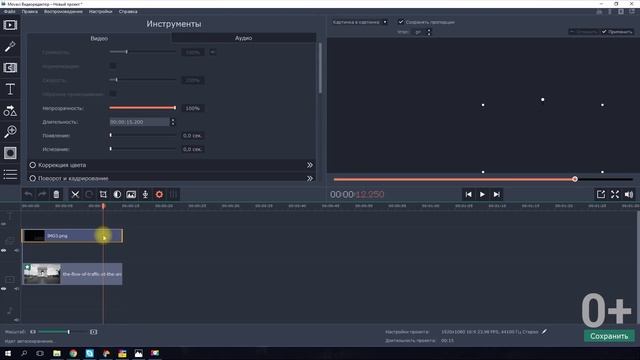Click the Отменить button above preview

point(583,32)
